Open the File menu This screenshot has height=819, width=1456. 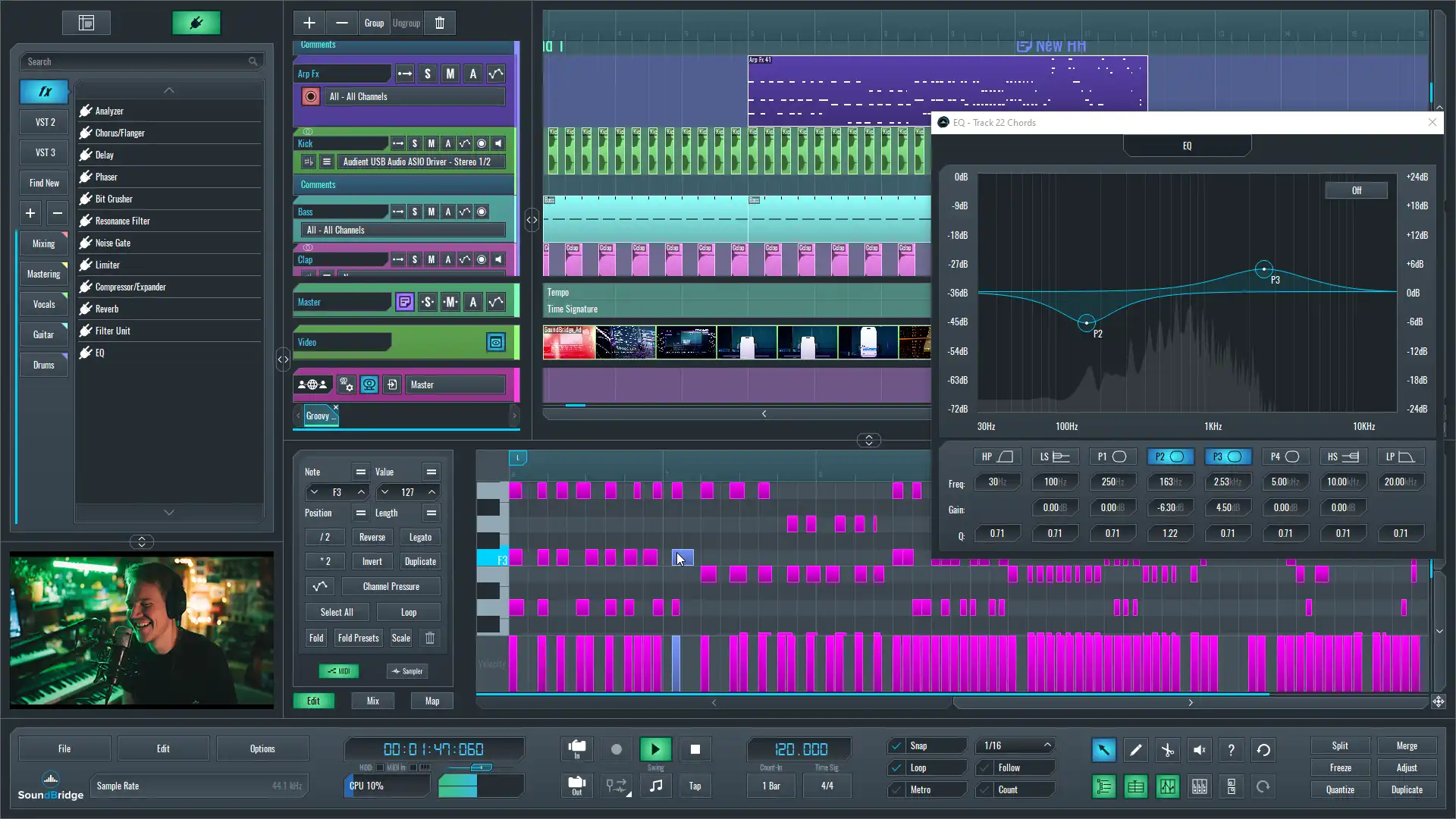(x=64, y=748)
